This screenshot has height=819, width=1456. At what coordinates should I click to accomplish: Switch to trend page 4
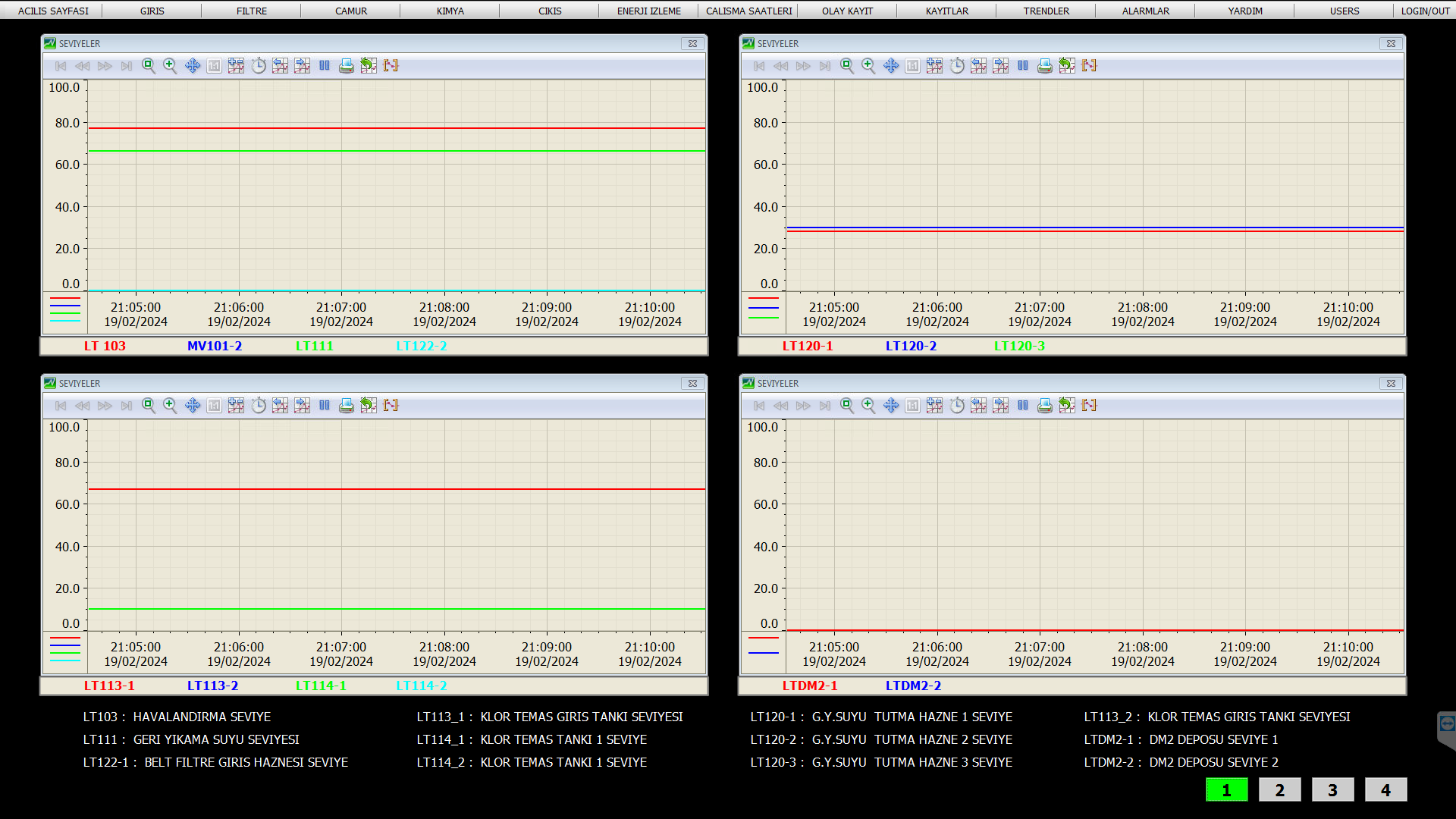pos(1385,789)
